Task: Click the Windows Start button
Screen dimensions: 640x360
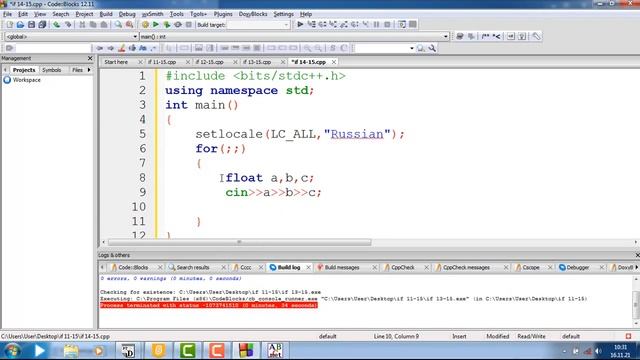Action: (x=11, y=351)
